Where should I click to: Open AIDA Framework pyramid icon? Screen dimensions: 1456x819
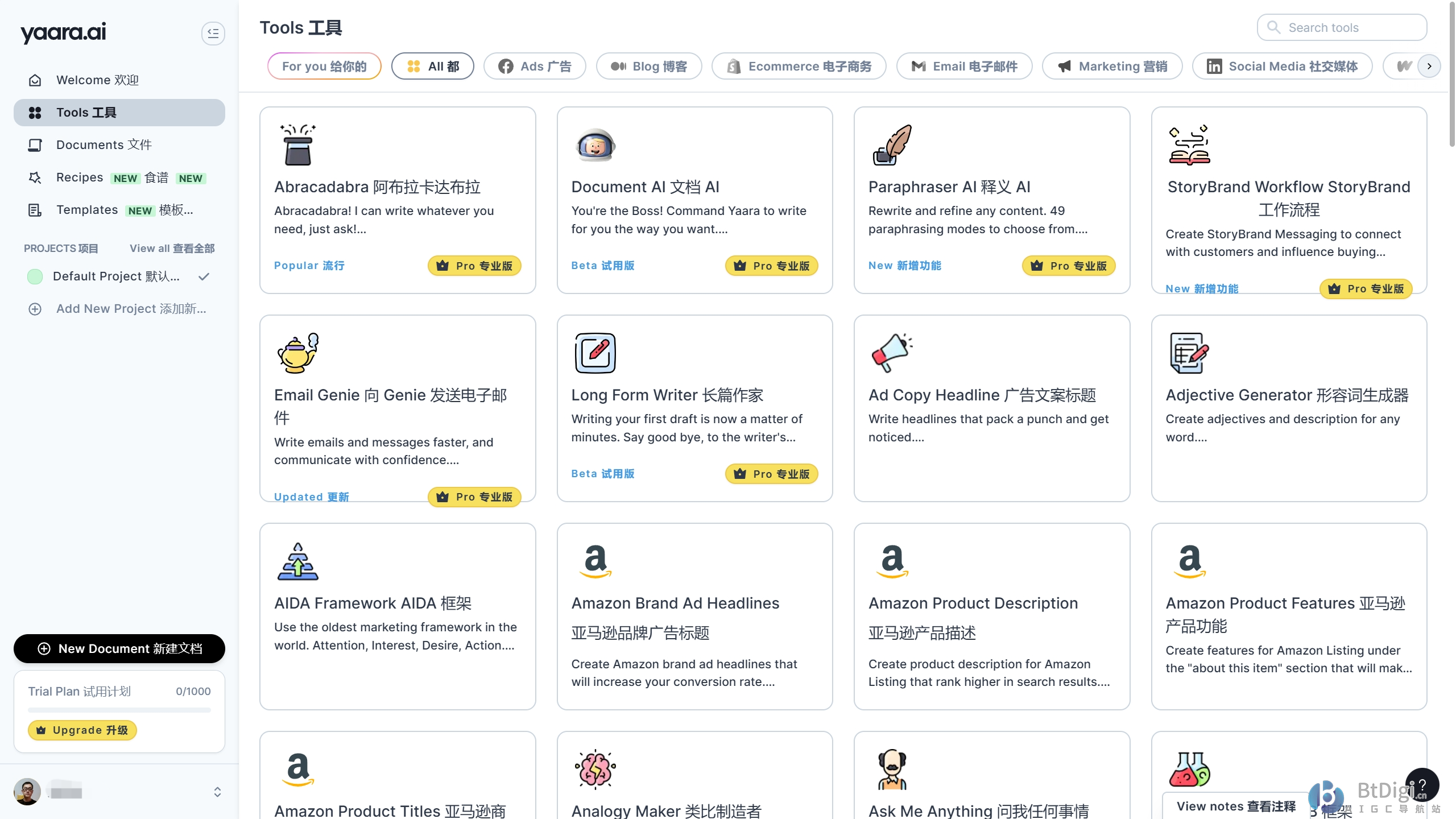(x=298, y=561)
